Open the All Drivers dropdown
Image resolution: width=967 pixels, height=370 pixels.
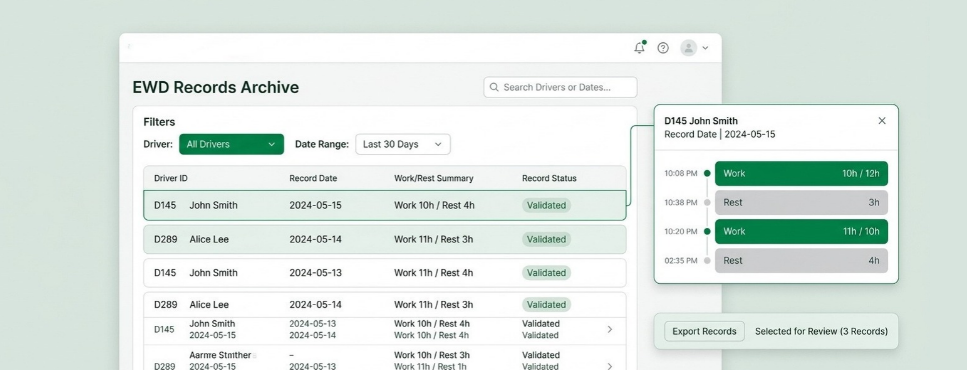click(x=231, y=144)
